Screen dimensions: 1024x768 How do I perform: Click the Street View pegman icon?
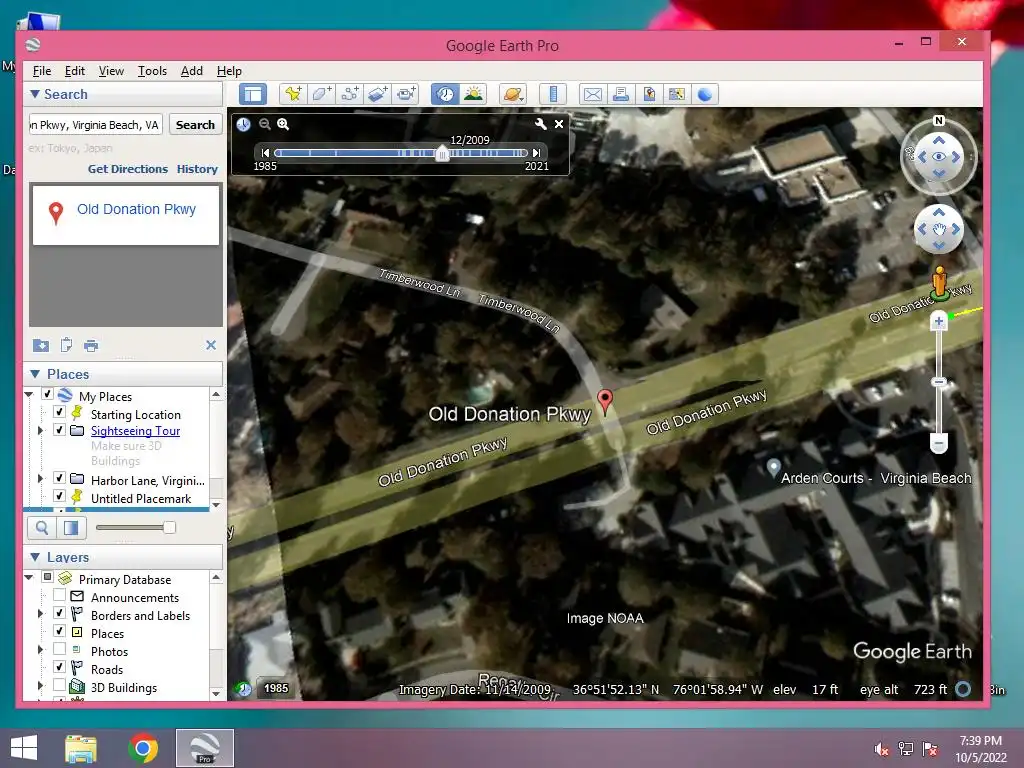click(939, 282)
